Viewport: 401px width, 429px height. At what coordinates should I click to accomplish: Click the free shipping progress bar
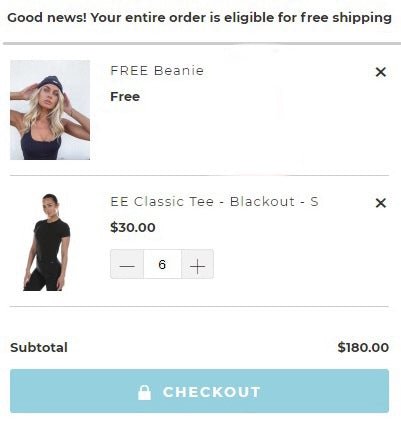pos(202,43)
